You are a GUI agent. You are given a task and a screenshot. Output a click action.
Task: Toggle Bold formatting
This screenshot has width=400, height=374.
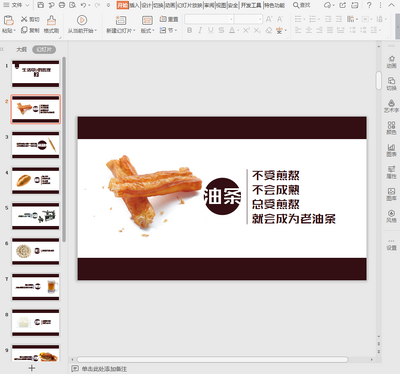189,30
